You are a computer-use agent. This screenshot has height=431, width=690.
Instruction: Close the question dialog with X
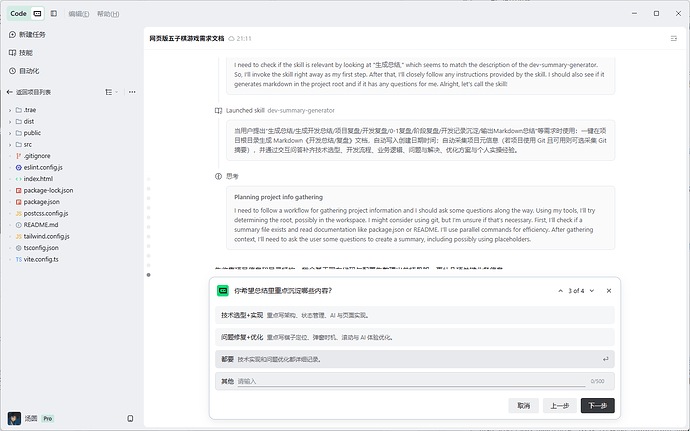click(x=609, y=291)
